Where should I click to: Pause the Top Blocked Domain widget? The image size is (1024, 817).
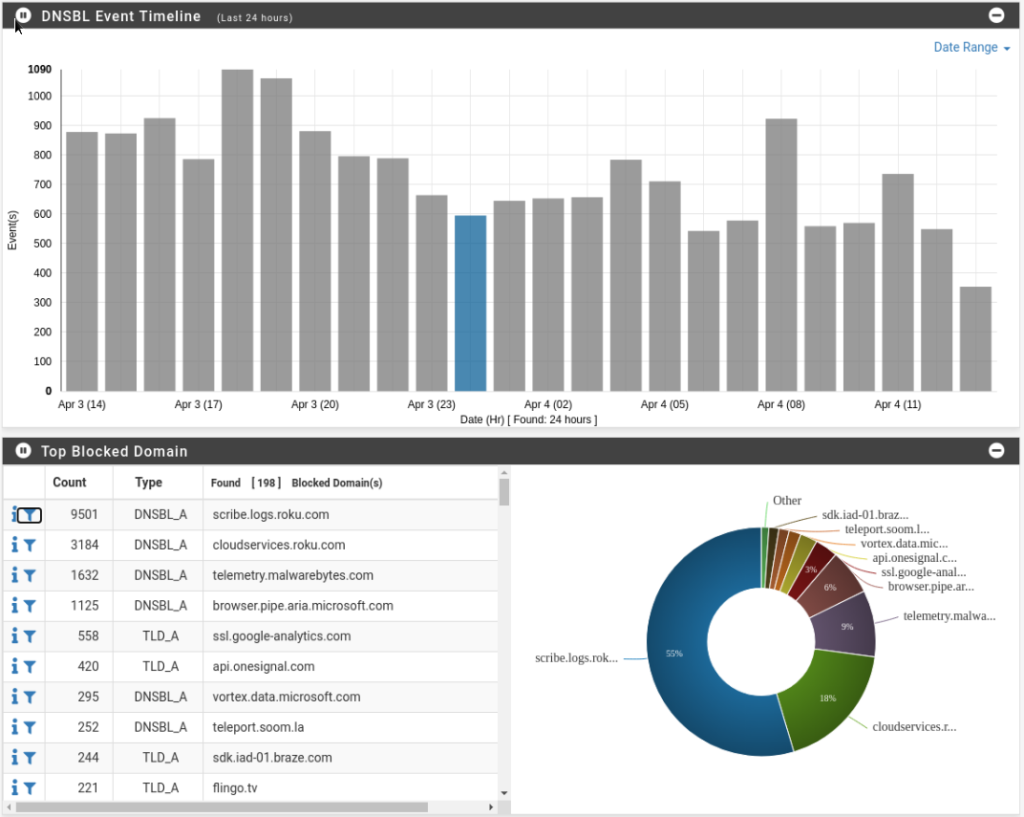[23, 451]
